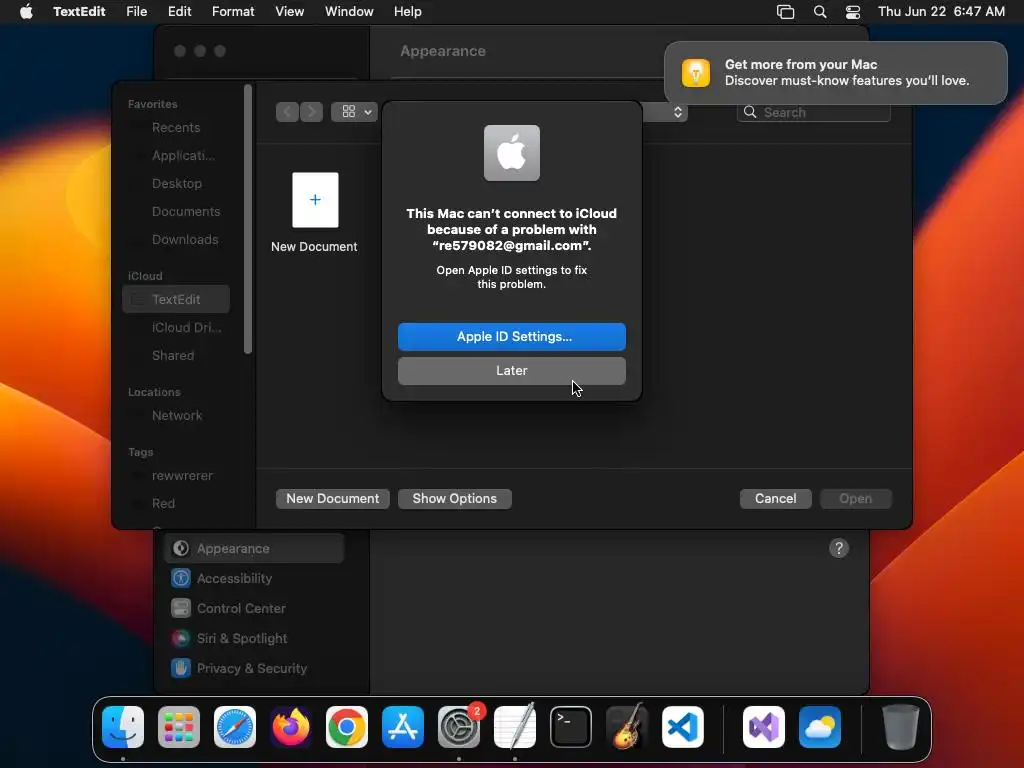Open the File menu
The width and height of the screenshot is (1024, 768).
136,11
